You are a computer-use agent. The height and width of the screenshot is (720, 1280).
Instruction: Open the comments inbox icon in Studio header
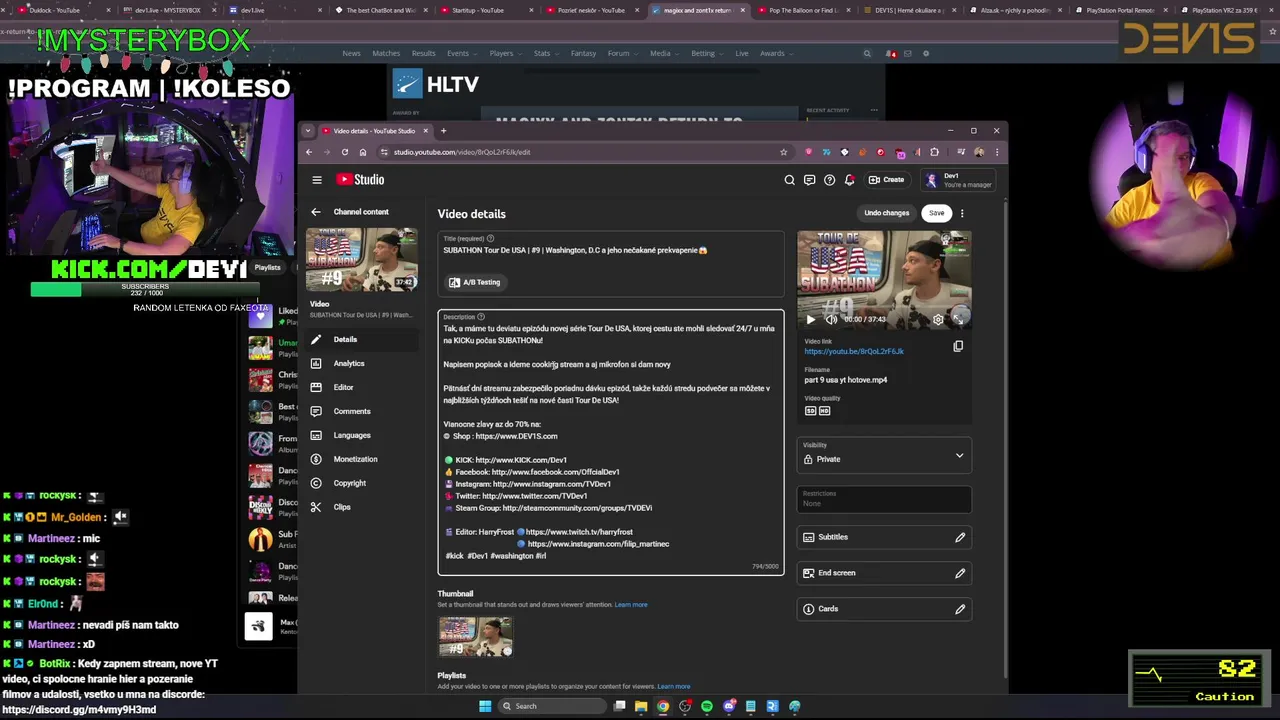point(809,180)
